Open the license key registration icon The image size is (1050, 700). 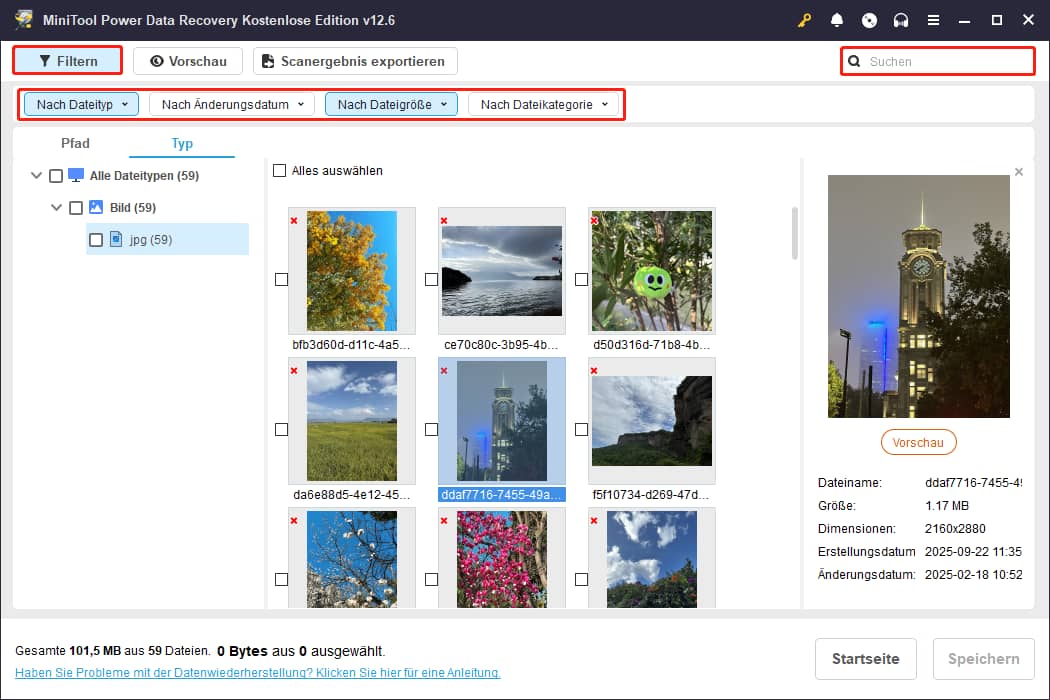tap(805, 20)
